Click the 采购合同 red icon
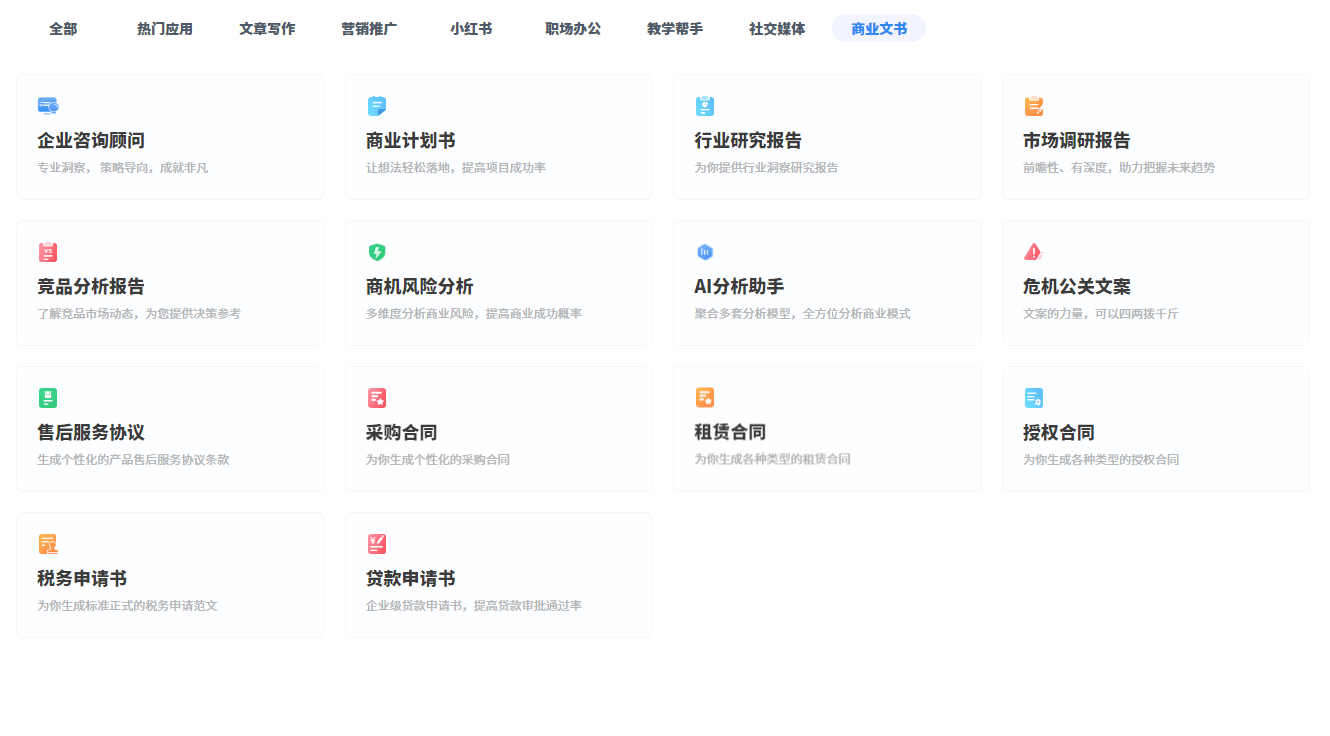Screen dimensions: 1330x736 coord(377,398)
